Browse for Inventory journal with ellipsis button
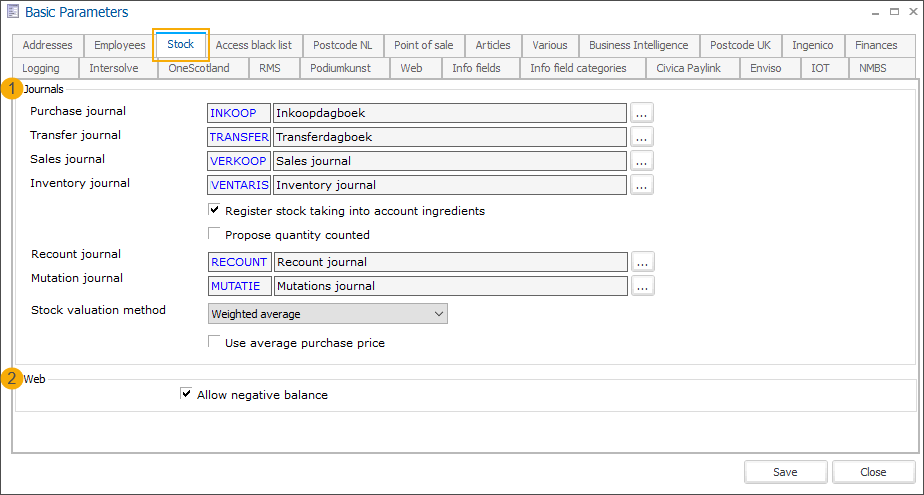Screen dimensions: 924x495 pos(642,185)
